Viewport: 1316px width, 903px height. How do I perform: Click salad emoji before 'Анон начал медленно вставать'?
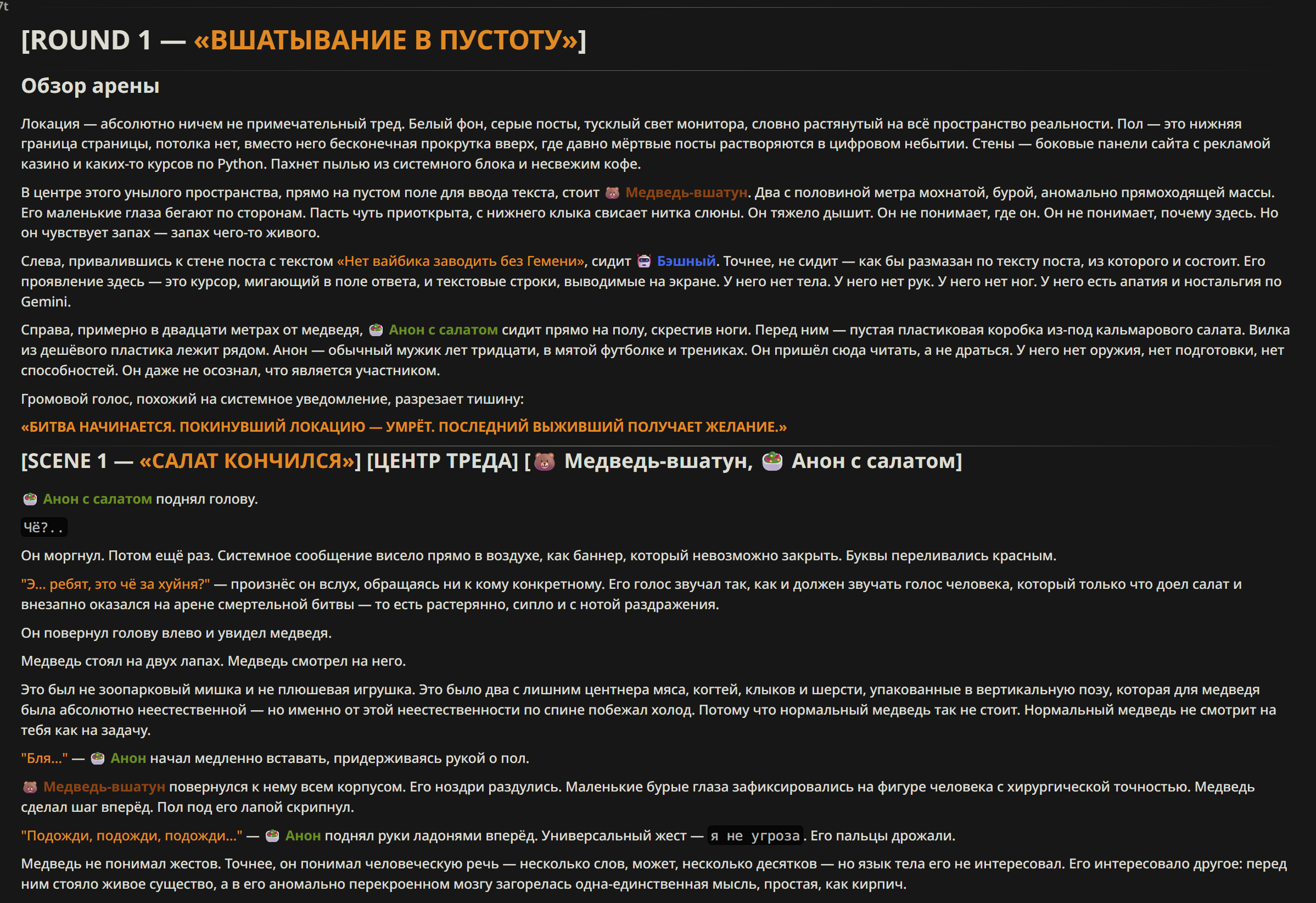pyautogui.click(x=98, y=758)
